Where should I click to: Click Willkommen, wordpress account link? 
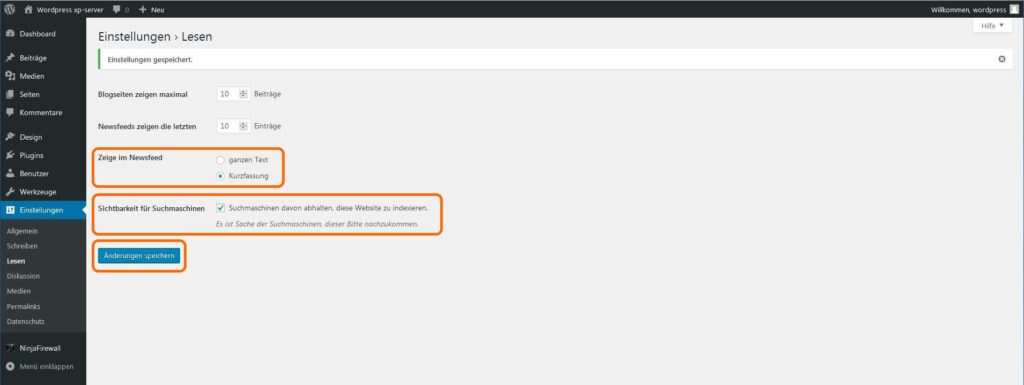pyautogui.click(x=967, y=10)
